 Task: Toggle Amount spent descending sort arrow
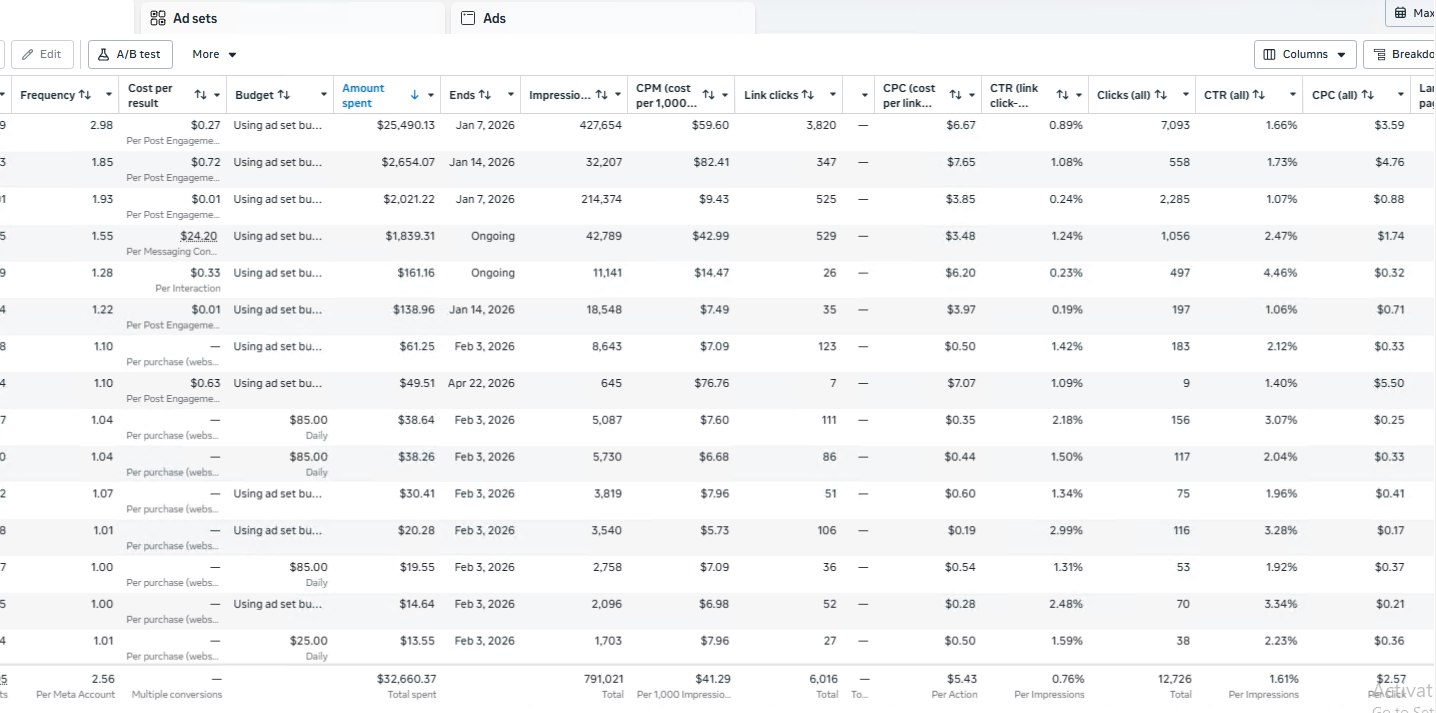[414, 95]
